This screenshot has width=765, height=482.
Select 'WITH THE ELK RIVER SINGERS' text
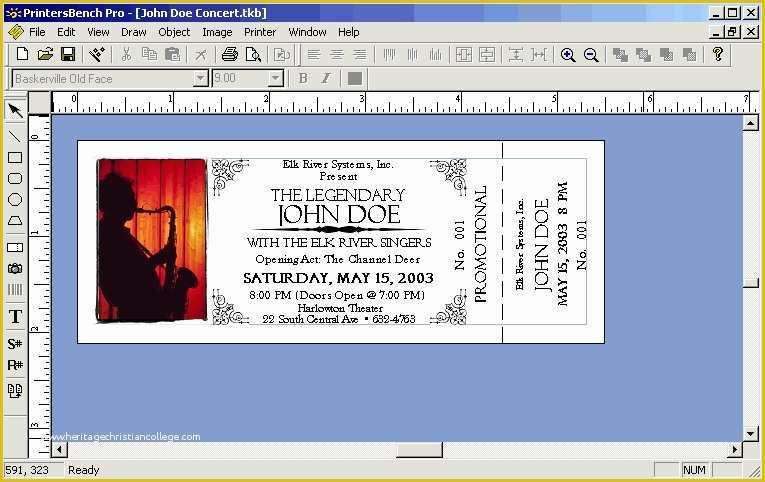point(339,242)
